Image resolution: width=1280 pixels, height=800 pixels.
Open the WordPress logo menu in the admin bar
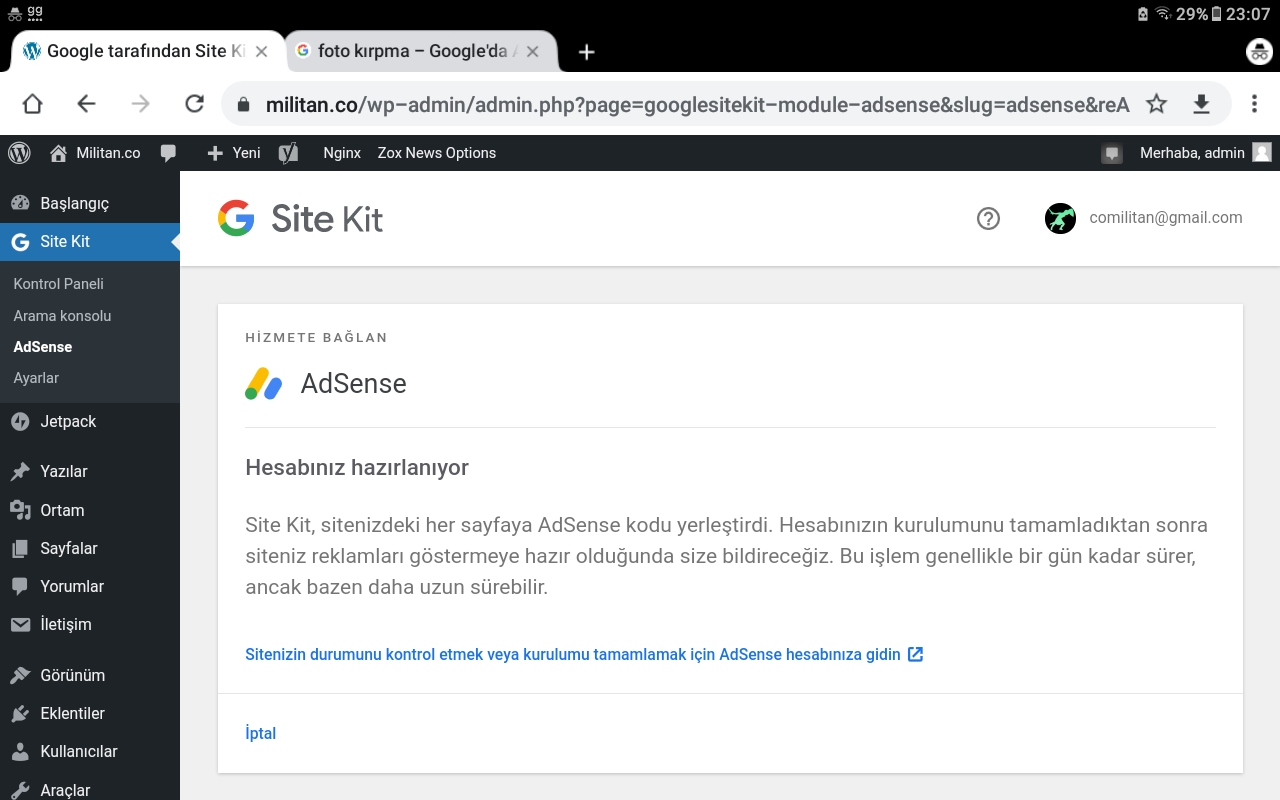19,153
